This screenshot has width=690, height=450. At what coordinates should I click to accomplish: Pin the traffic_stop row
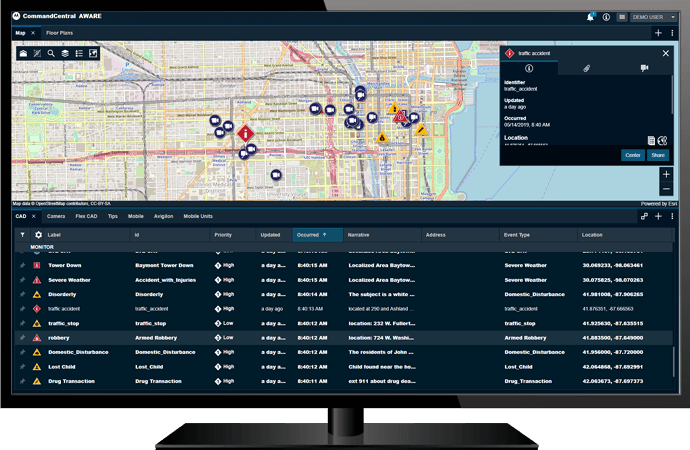pos(22,323)
